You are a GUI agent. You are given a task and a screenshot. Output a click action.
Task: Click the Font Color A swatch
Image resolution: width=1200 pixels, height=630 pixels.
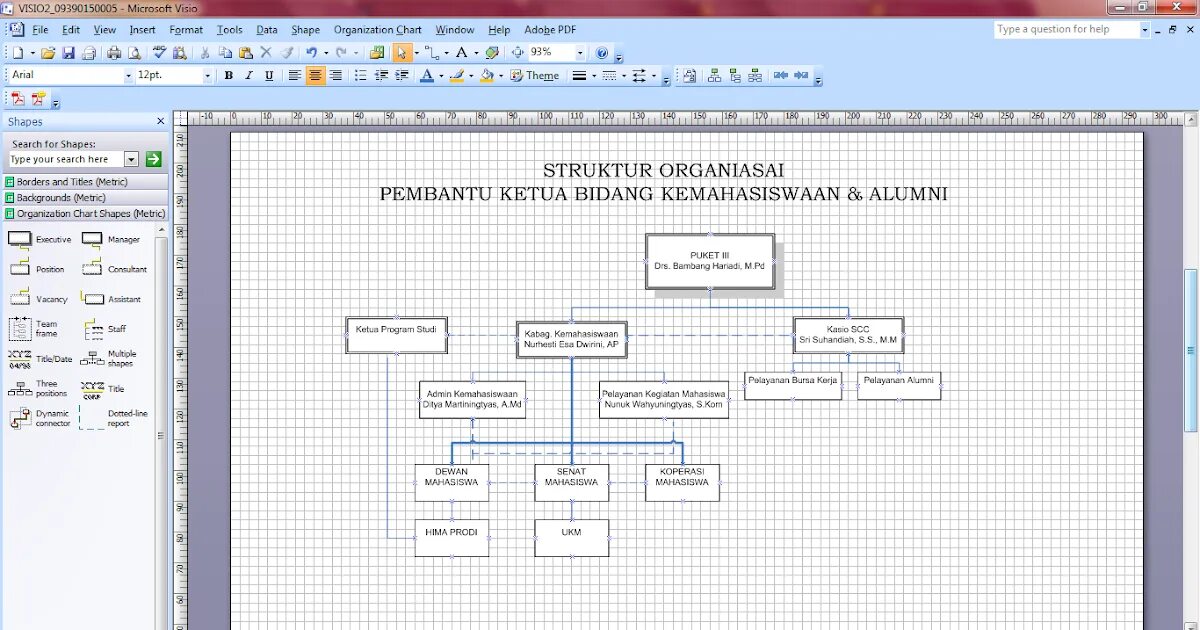[427, 75]
